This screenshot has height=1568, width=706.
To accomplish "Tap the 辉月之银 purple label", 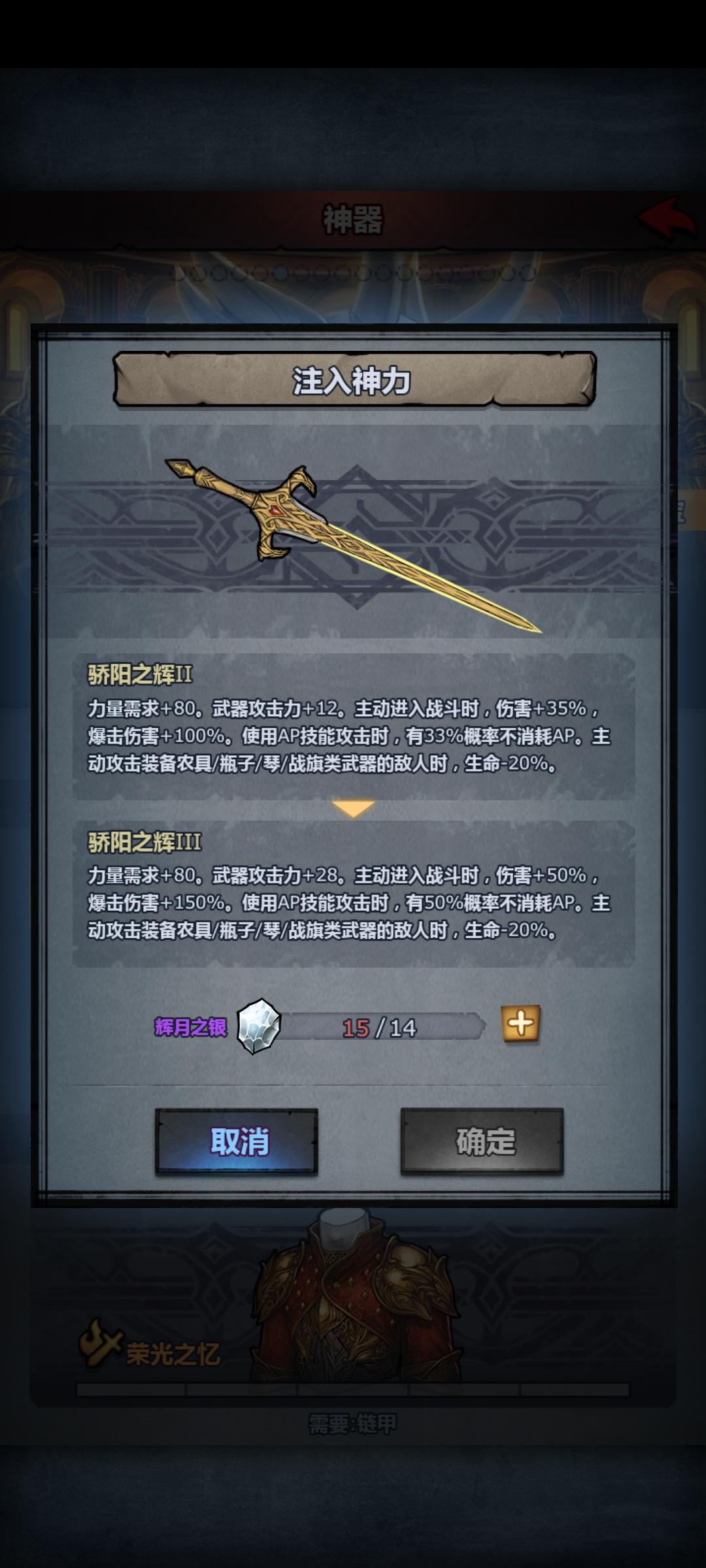I will point(190,1027).
